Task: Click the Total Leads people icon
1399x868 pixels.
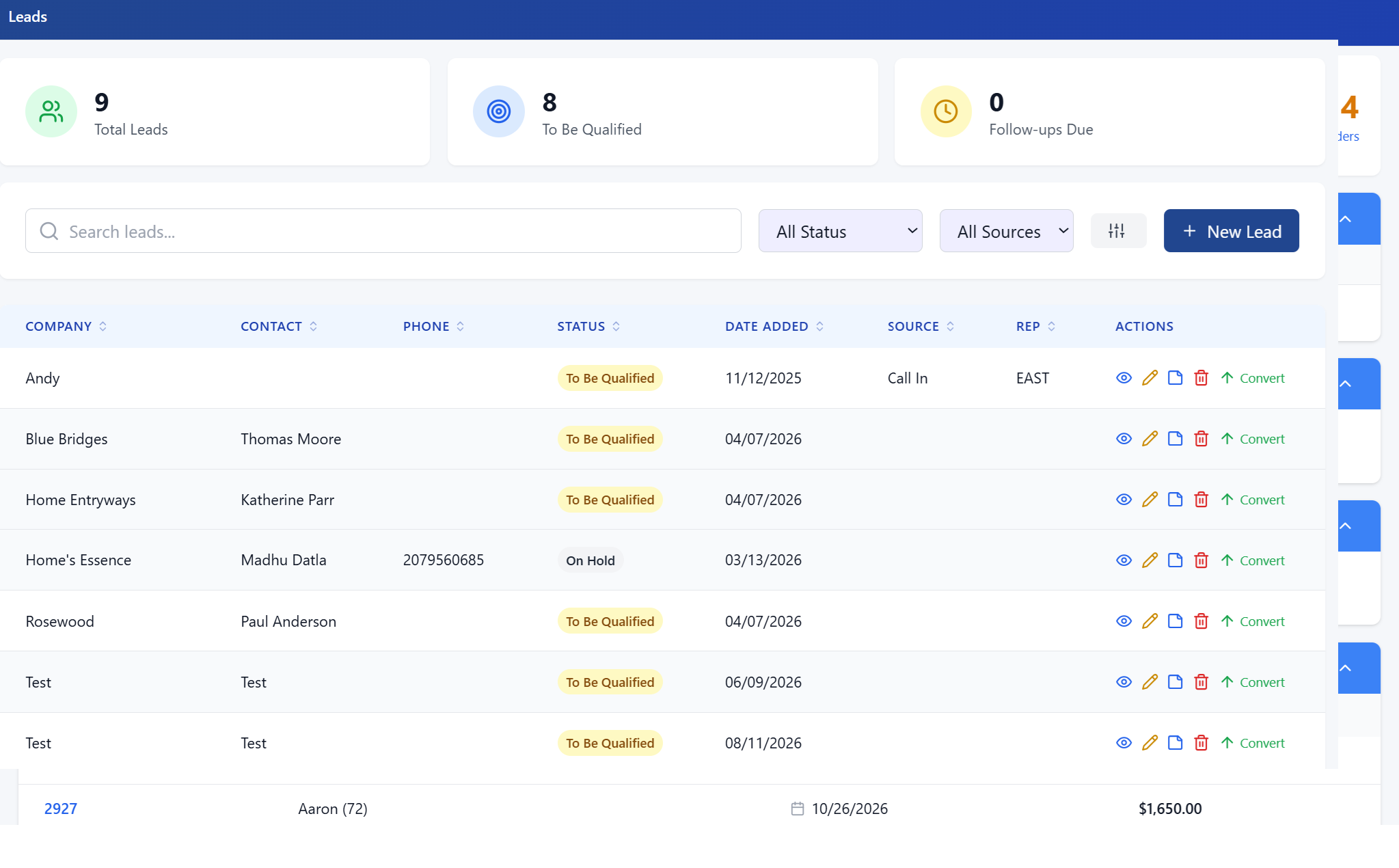Action: pyautogui.click(x=51, y=111)
